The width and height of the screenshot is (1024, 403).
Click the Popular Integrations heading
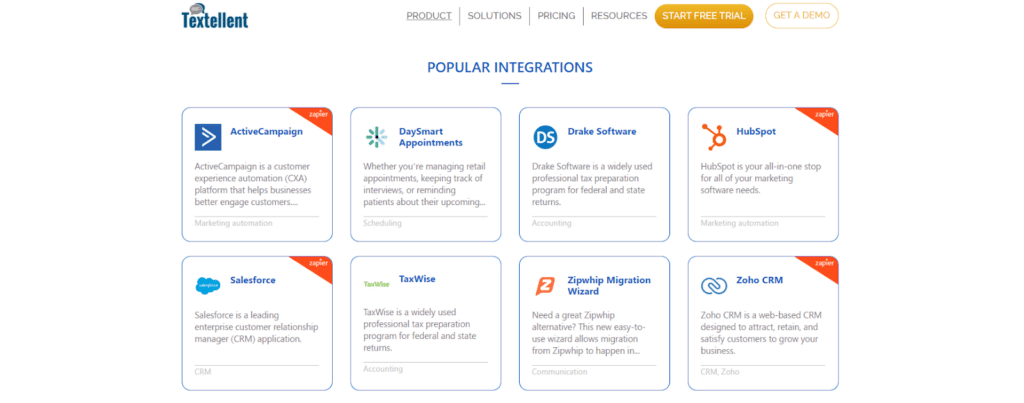[x=510, y=67]
